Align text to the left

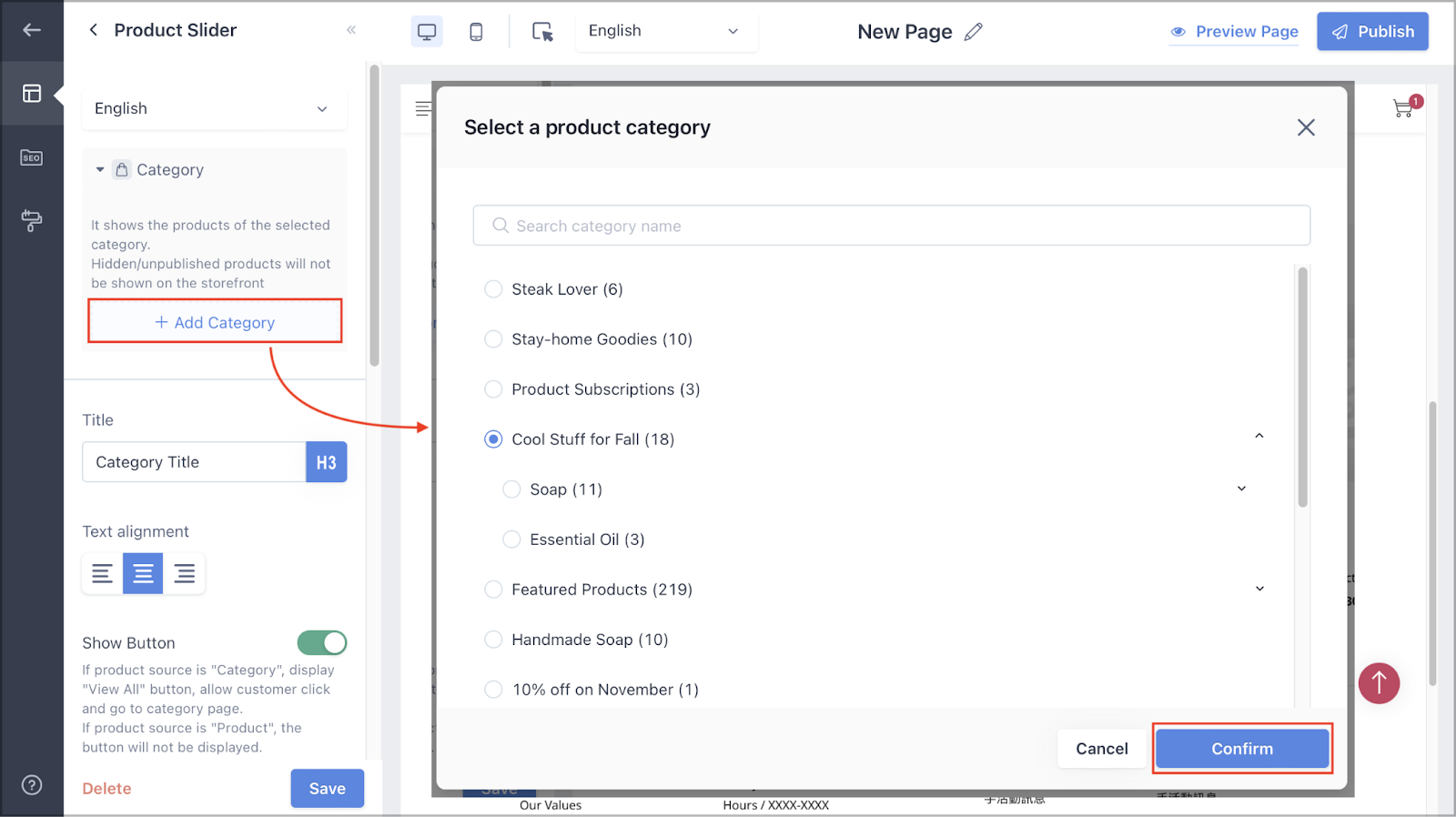click(102, 573)
